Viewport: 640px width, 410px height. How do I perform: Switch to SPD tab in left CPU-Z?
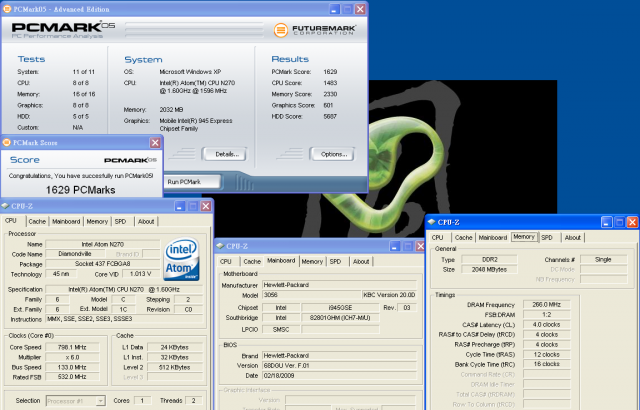[120, 222]
